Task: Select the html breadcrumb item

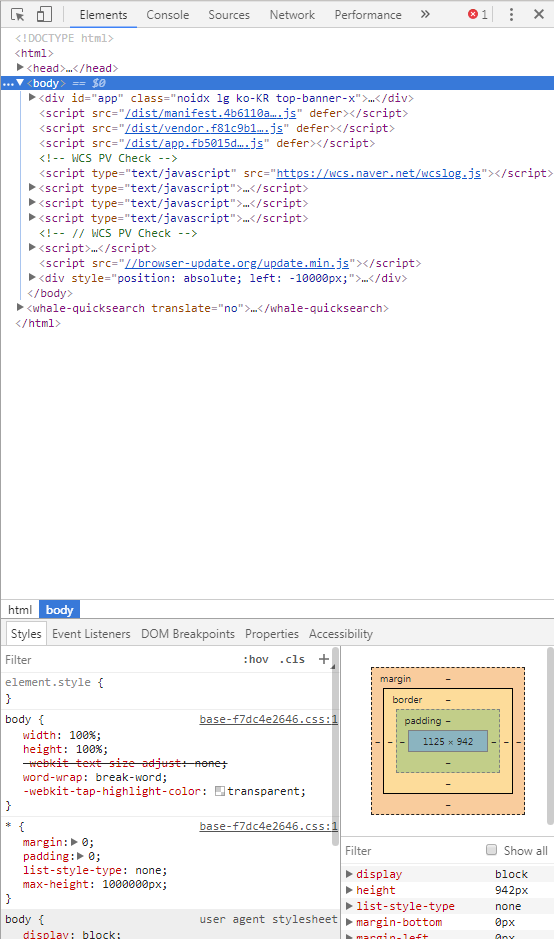Action: pyautogui.click(x=20, y=610)
